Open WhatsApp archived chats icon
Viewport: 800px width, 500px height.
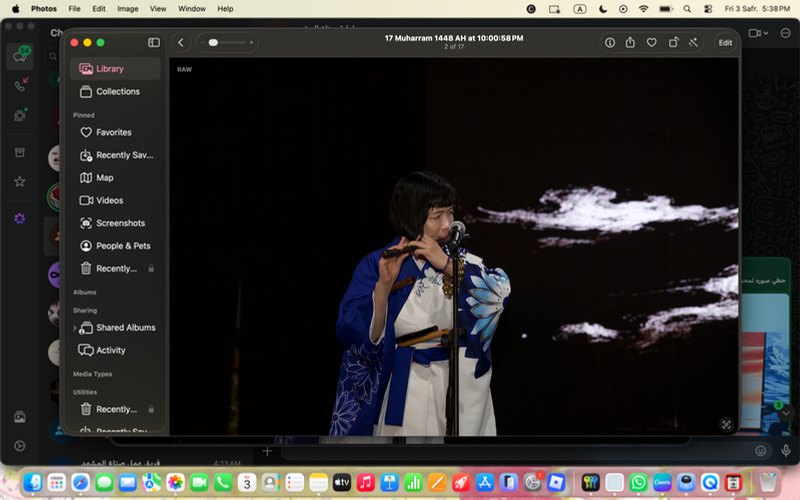(x=20, y=152)
